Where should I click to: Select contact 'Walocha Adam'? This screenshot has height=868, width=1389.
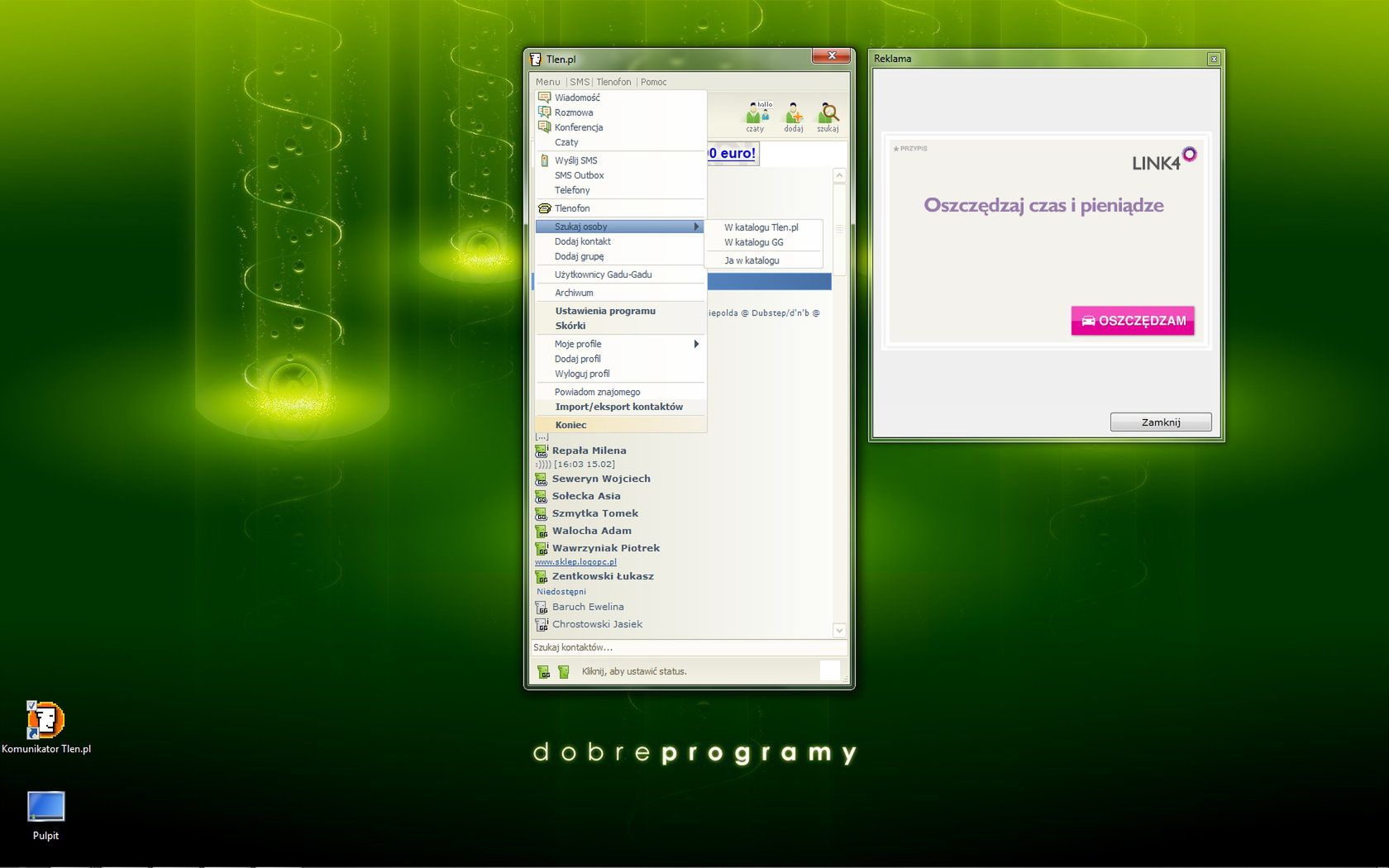pyautogui.click(x=592, y=531)
